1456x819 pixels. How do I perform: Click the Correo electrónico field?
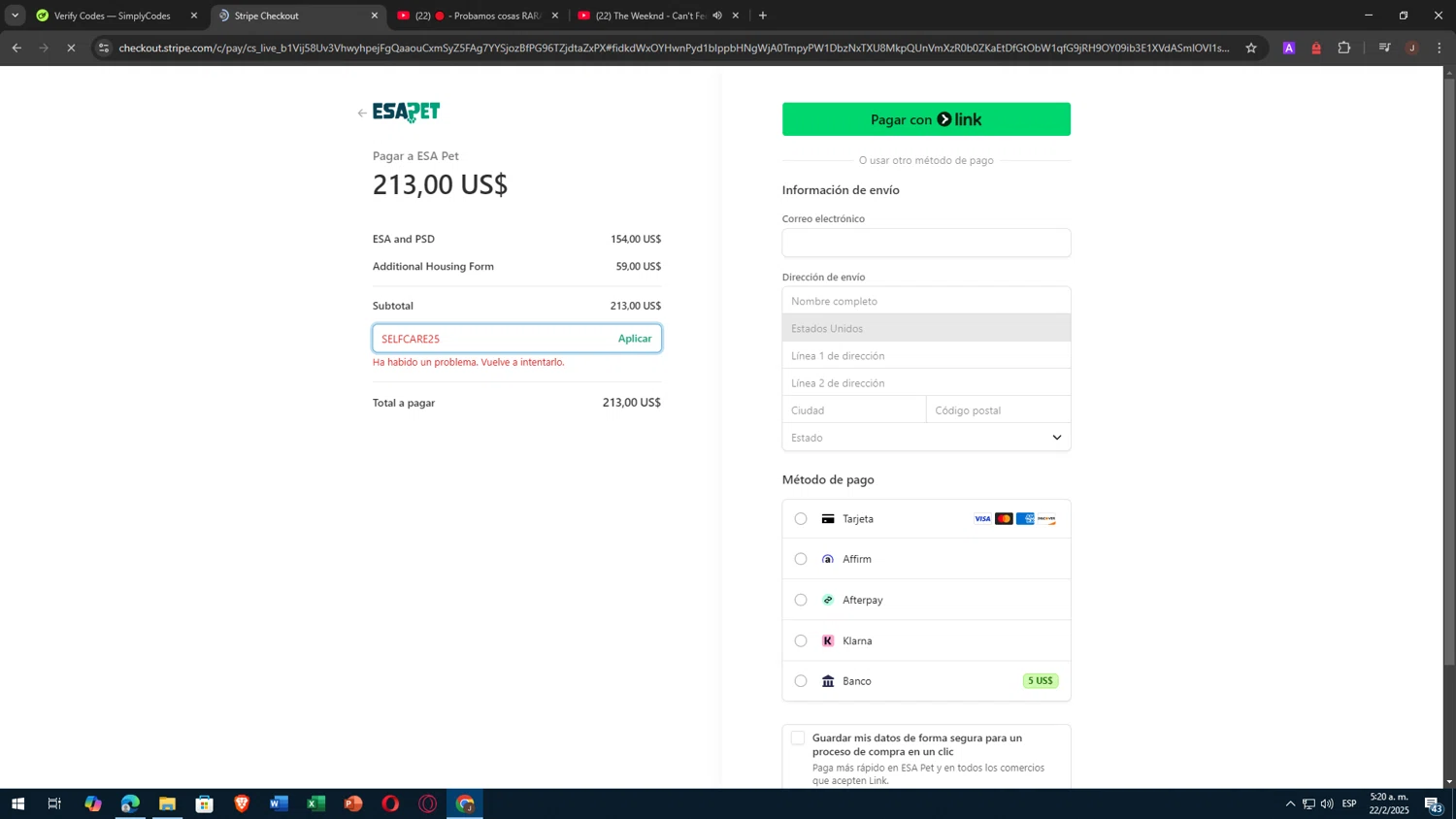[926, 243]
